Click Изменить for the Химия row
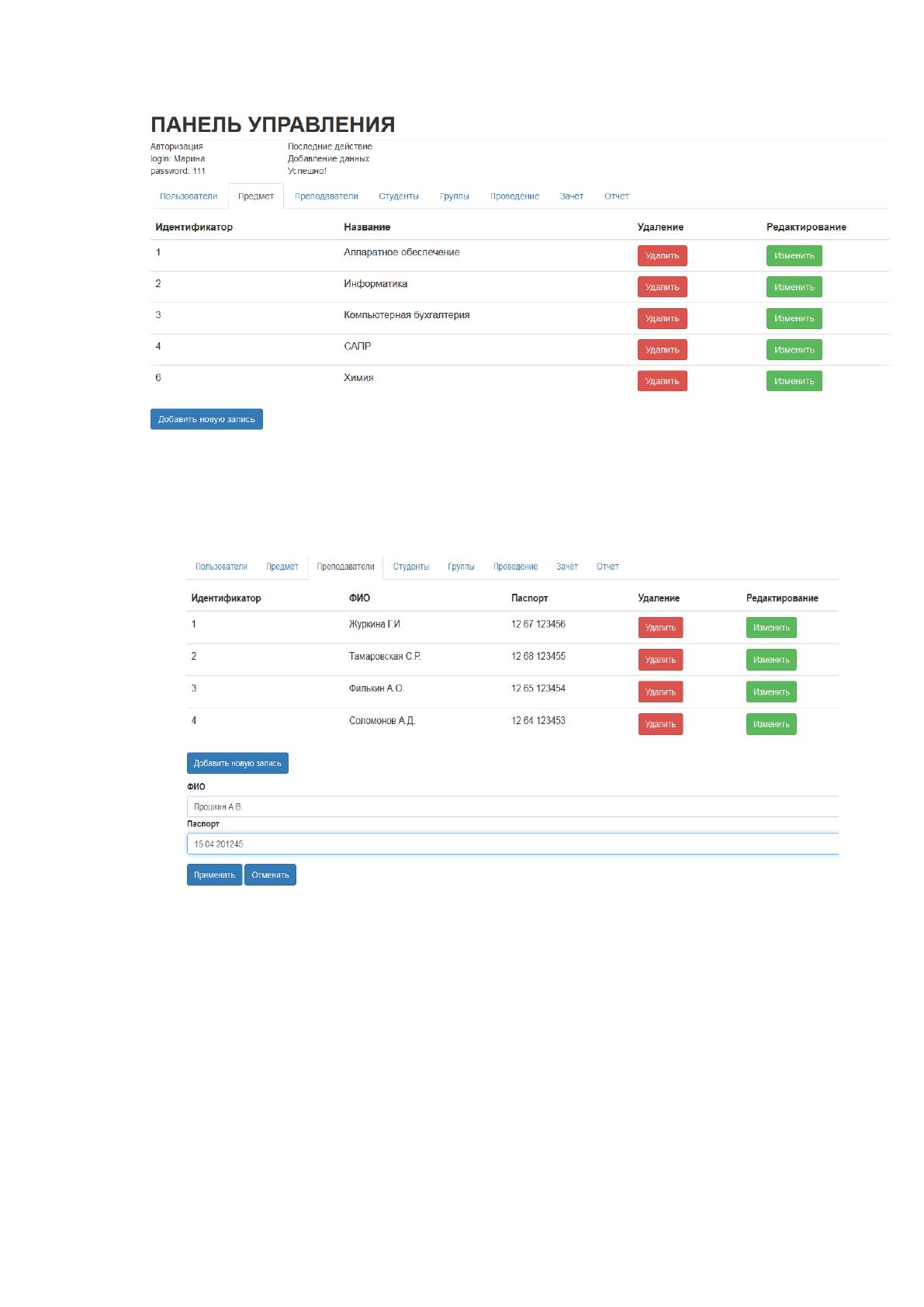 click(x=794, y=381)
